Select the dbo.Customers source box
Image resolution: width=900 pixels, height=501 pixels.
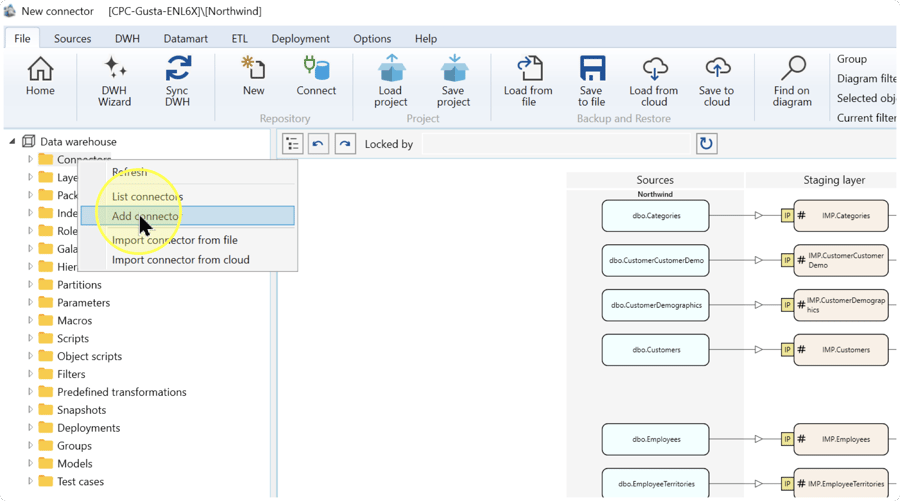[x=655, y=349]
